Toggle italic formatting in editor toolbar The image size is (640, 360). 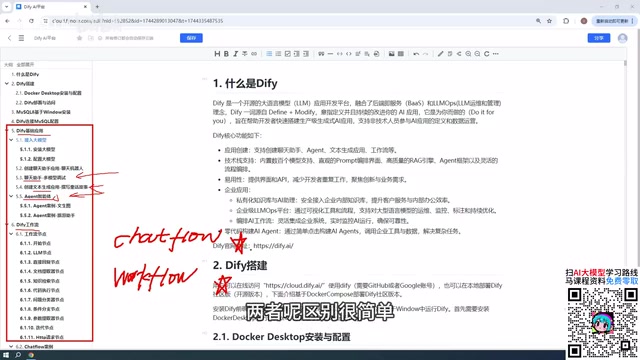coord(236,54)
